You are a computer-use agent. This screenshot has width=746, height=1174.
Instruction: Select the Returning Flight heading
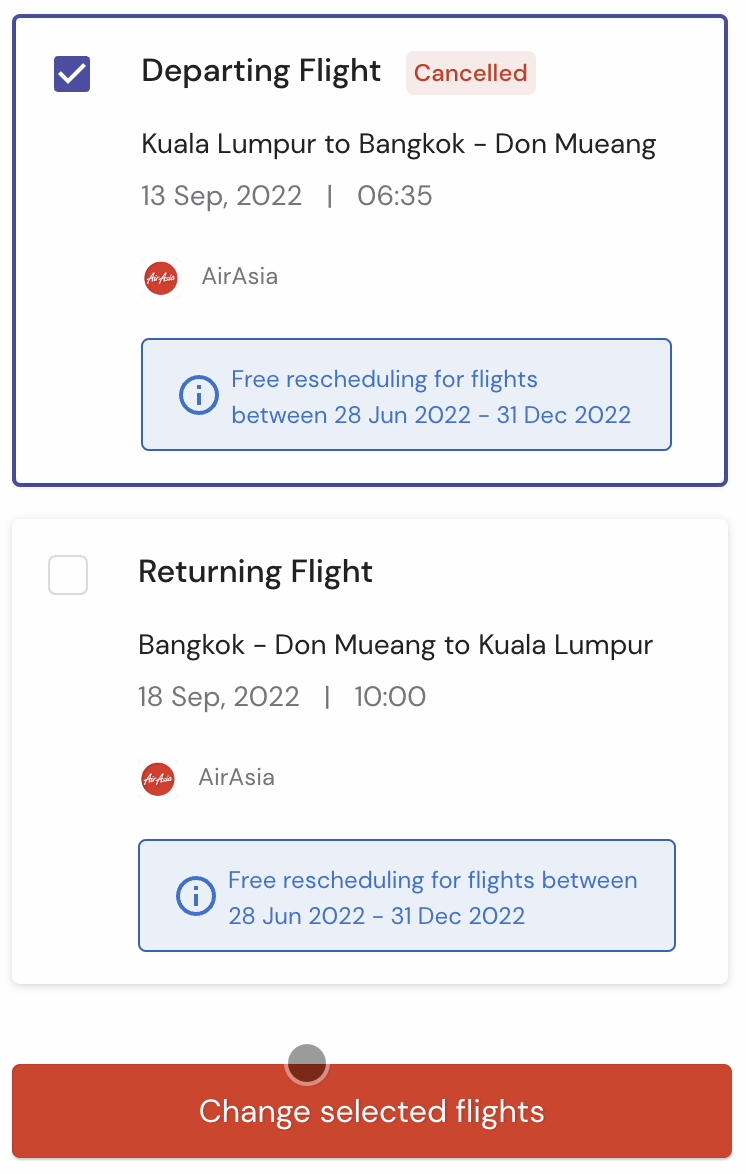[x=255, y=573]
